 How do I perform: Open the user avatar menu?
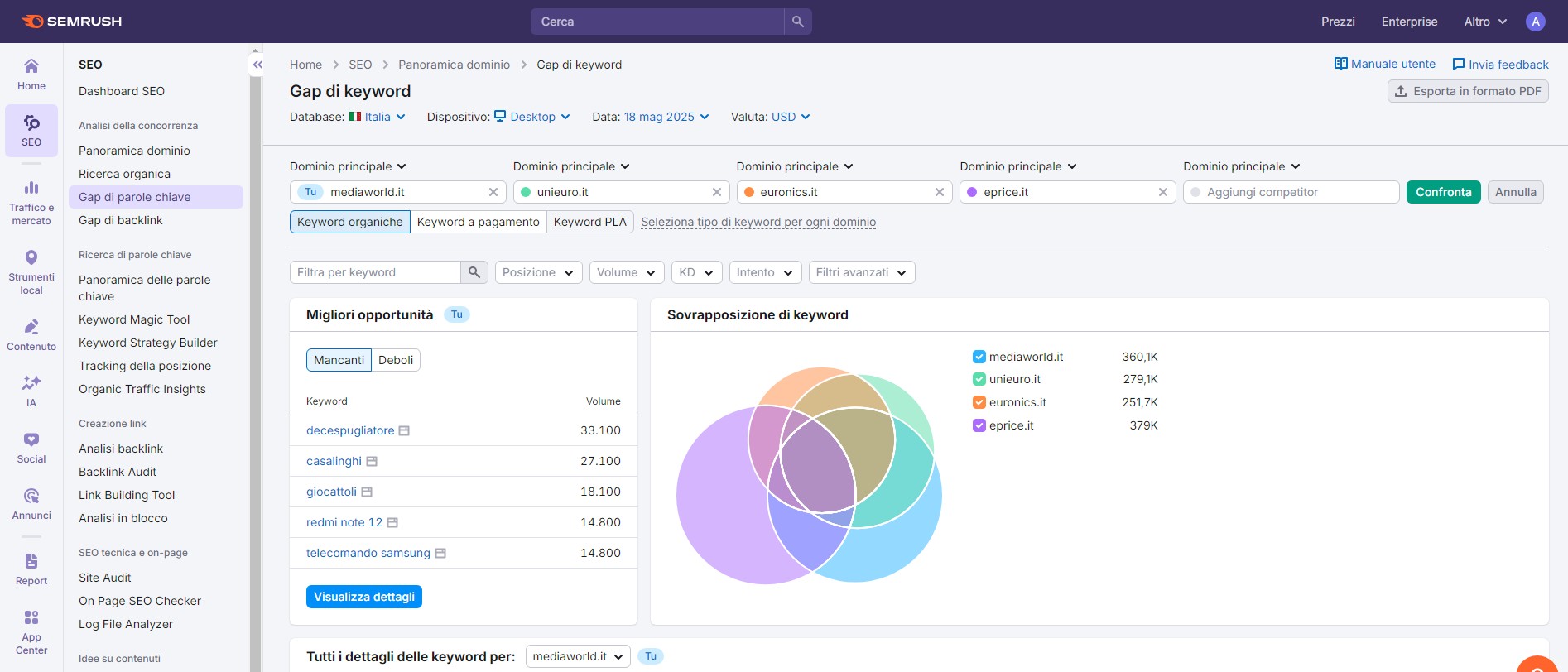tap(1536, 22)
